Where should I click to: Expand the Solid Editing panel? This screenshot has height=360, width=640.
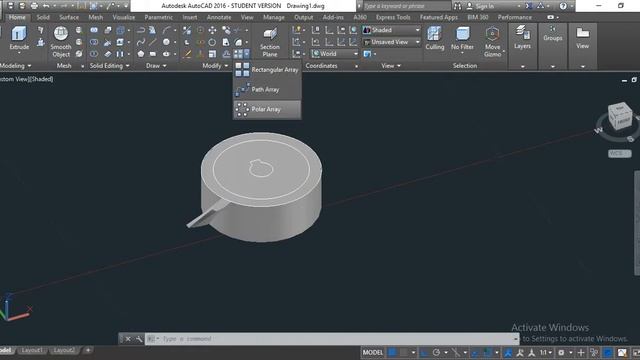[109, 65]
